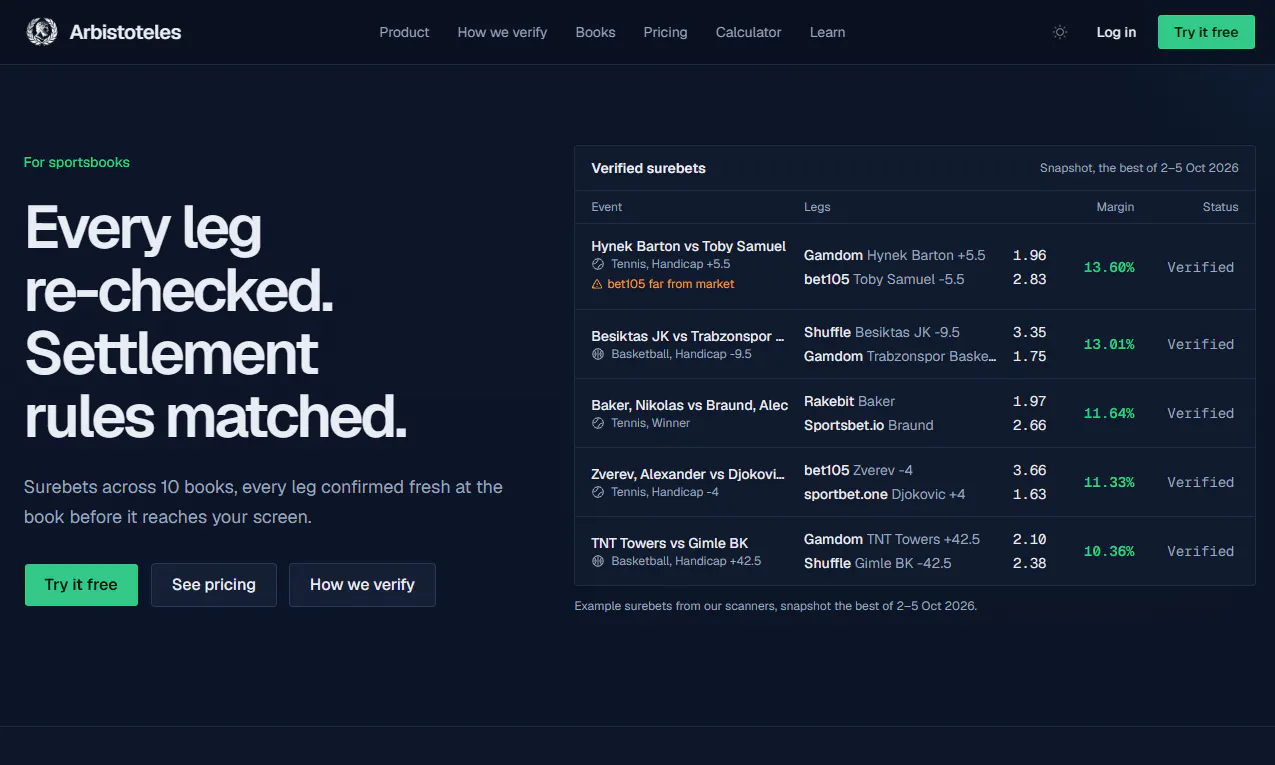Image resolution: width=1275 pixels, height=765 pixels.
Task: Click Gamdom Hynek Barton +5.5 leg
Action: coord(894,255)
